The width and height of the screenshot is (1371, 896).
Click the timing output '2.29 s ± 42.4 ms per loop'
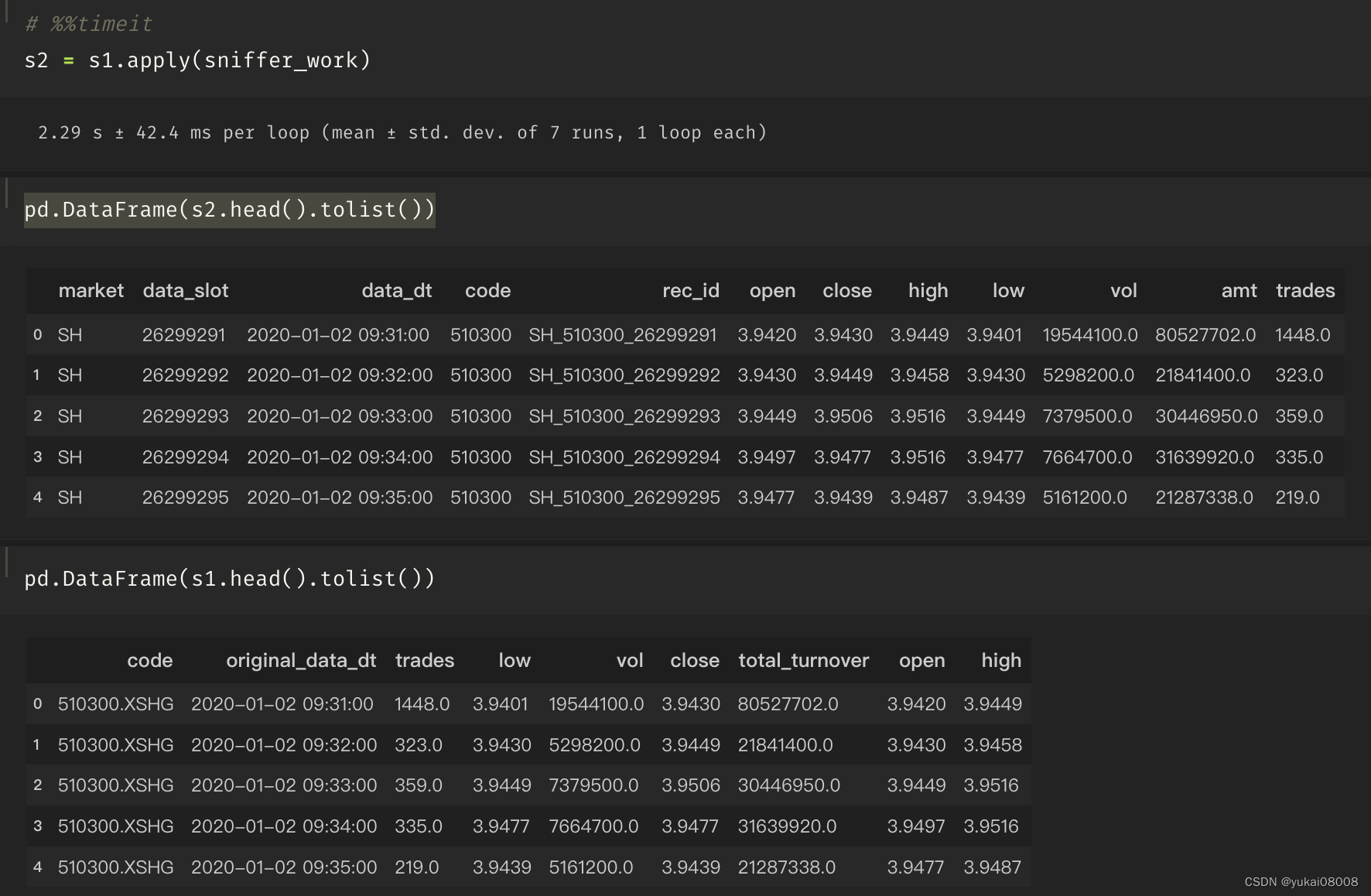[x=402, y=133]
